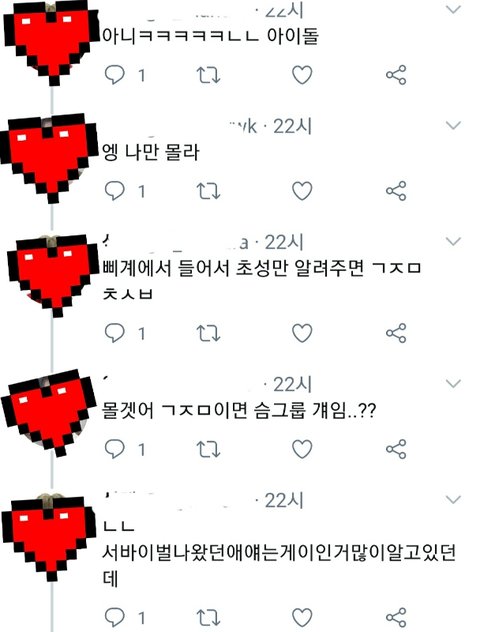Open the chevron menu on the '서바이벌나왔던' tweet
This screenshot has width=480, height=632.
(x=453, y=500)
